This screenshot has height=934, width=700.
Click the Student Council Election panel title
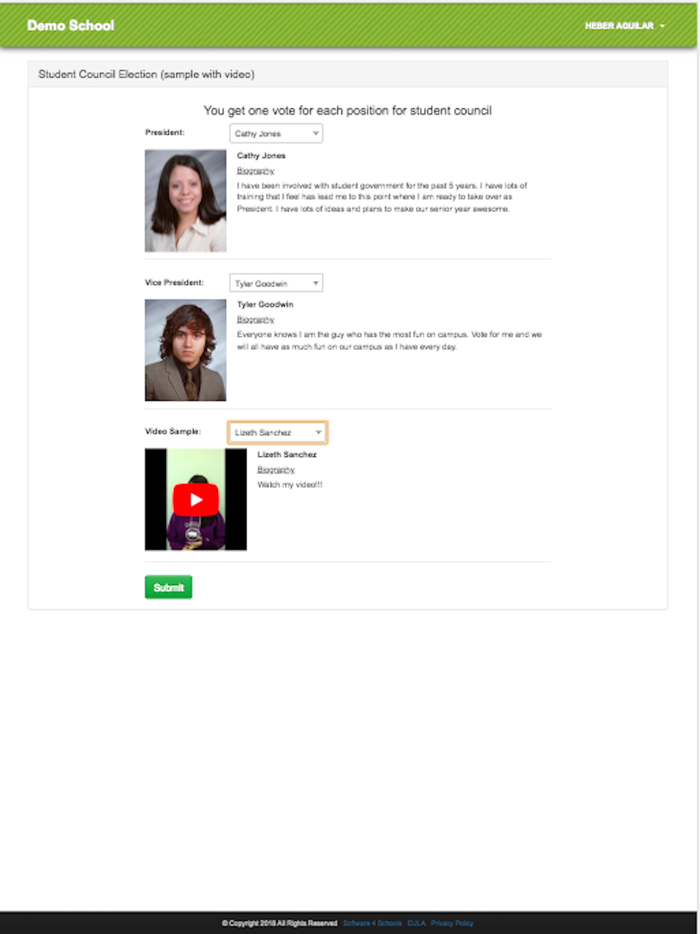tap(147, 74)
